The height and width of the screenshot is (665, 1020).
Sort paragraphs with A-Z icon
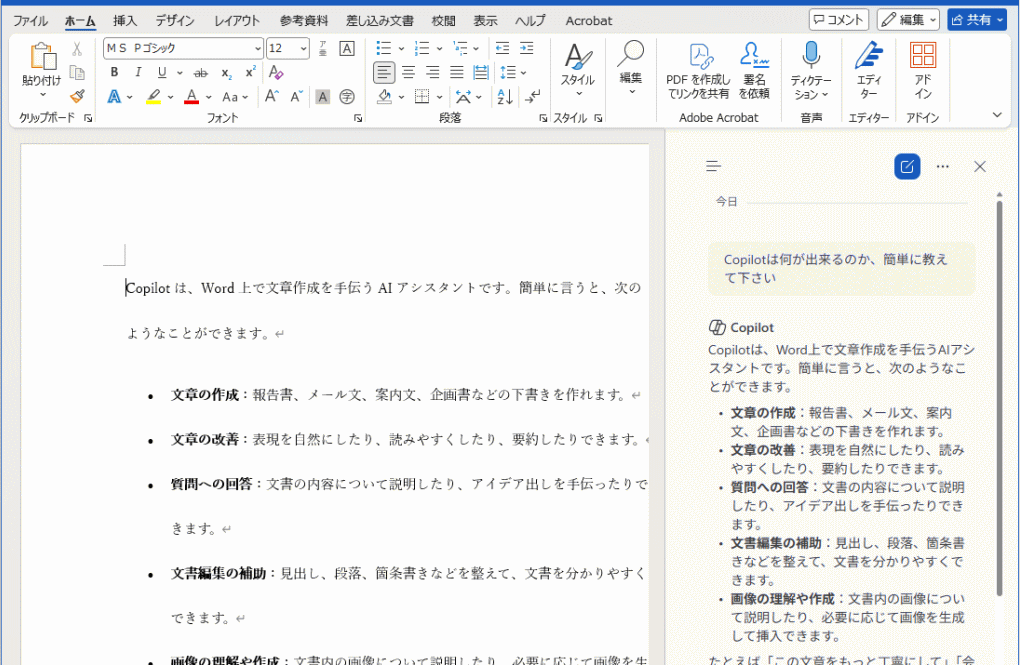coord(505,97)
